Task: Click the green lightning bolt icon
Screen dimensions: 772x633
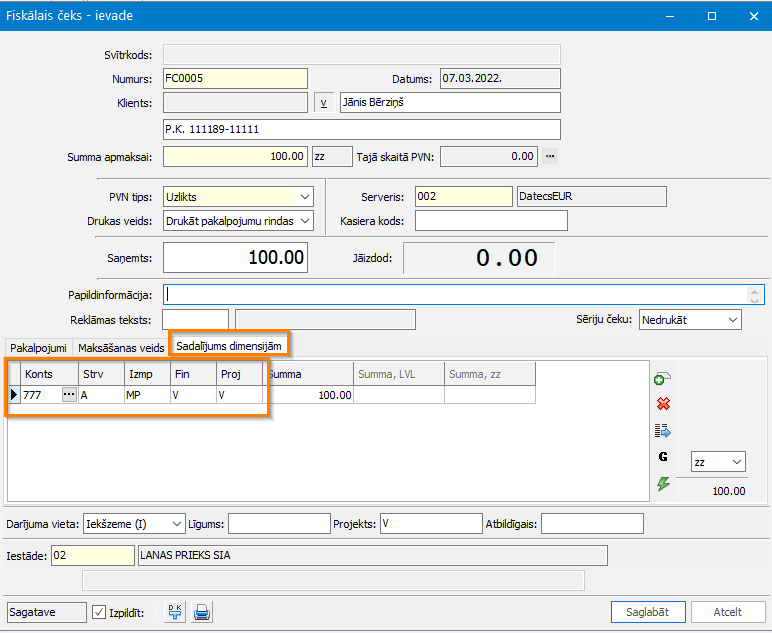Action: (x=662, y=484)
